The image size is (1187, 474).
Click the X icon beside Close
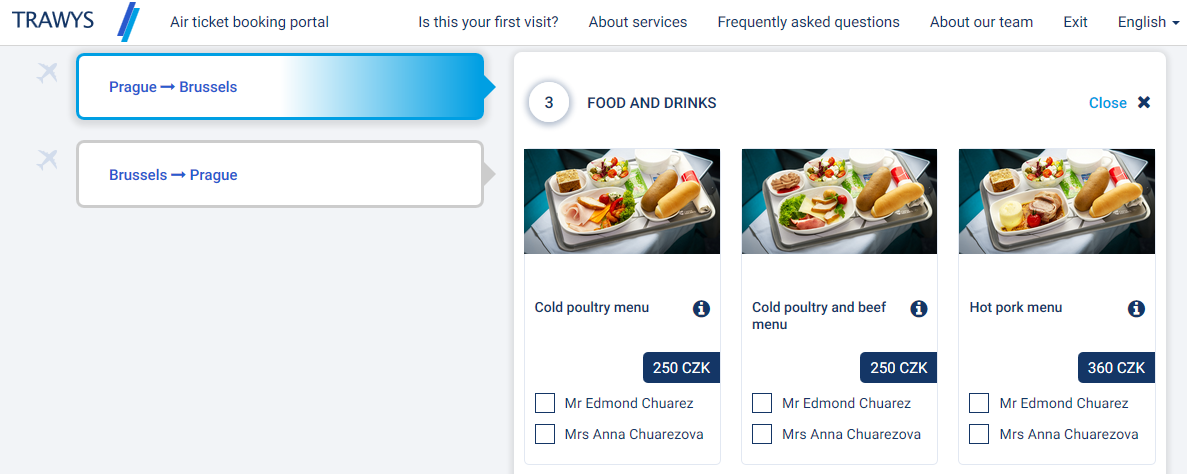[x=1144, y=102]
